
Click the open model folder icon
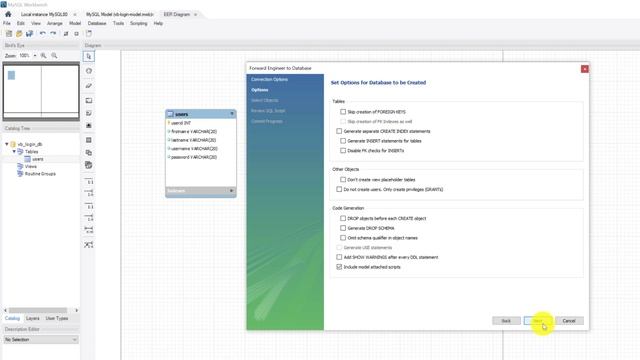point(19,33)
